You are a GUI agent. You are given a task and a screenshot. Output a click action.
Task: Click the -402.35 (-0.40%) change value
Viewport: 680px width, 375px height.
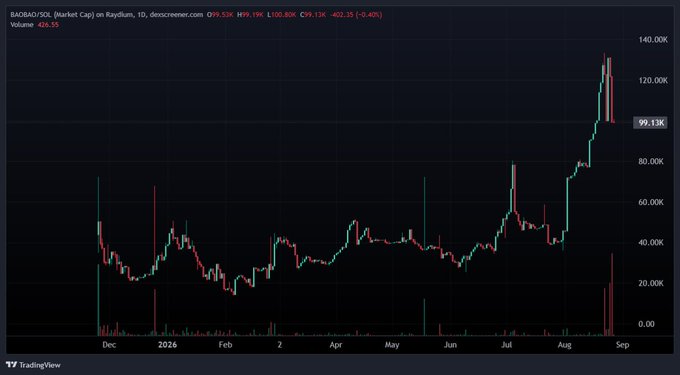pyautogui.click(x=356, y=15)
